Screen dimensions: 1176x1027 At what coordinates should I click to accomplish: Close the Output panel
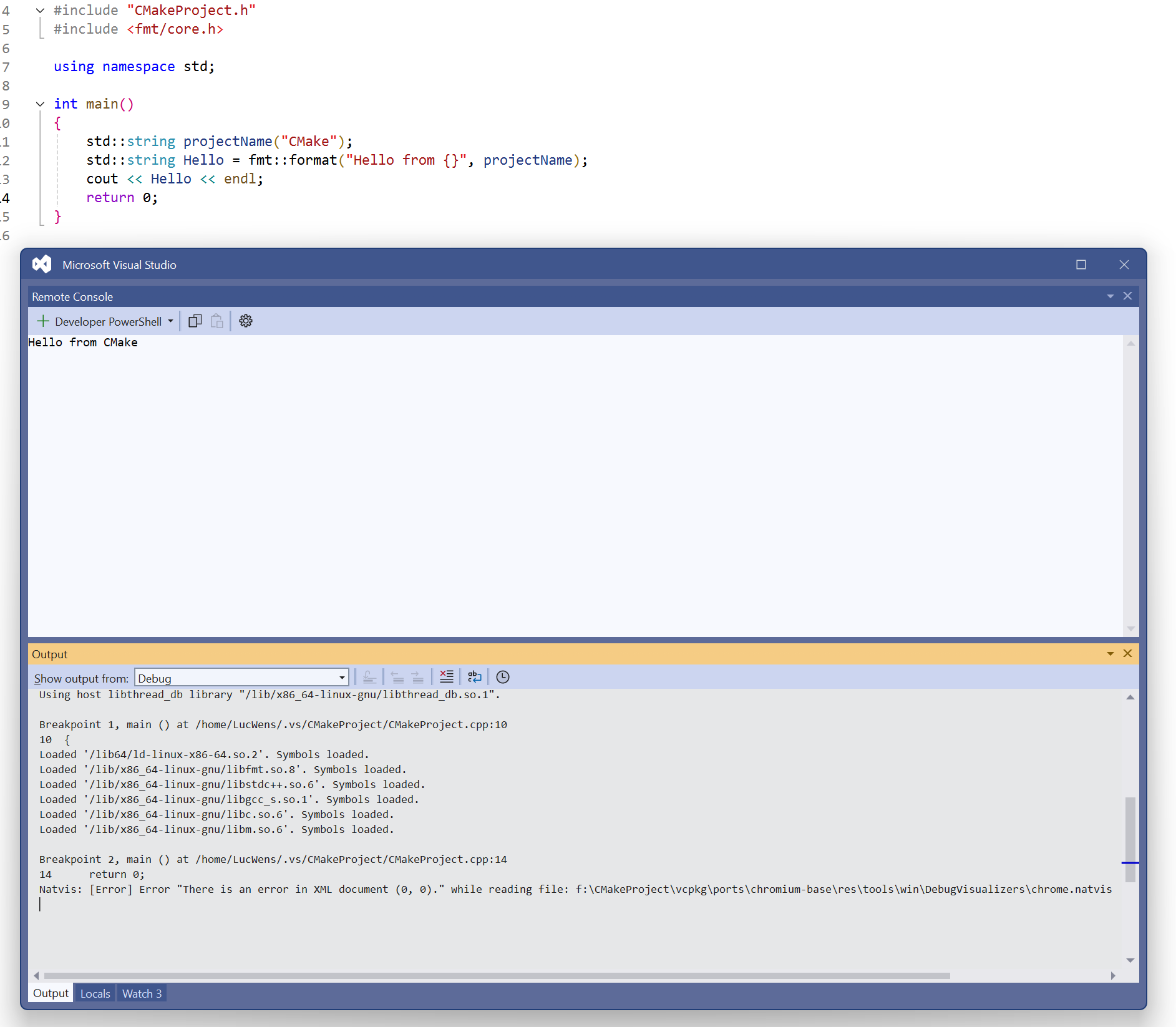1127,654
